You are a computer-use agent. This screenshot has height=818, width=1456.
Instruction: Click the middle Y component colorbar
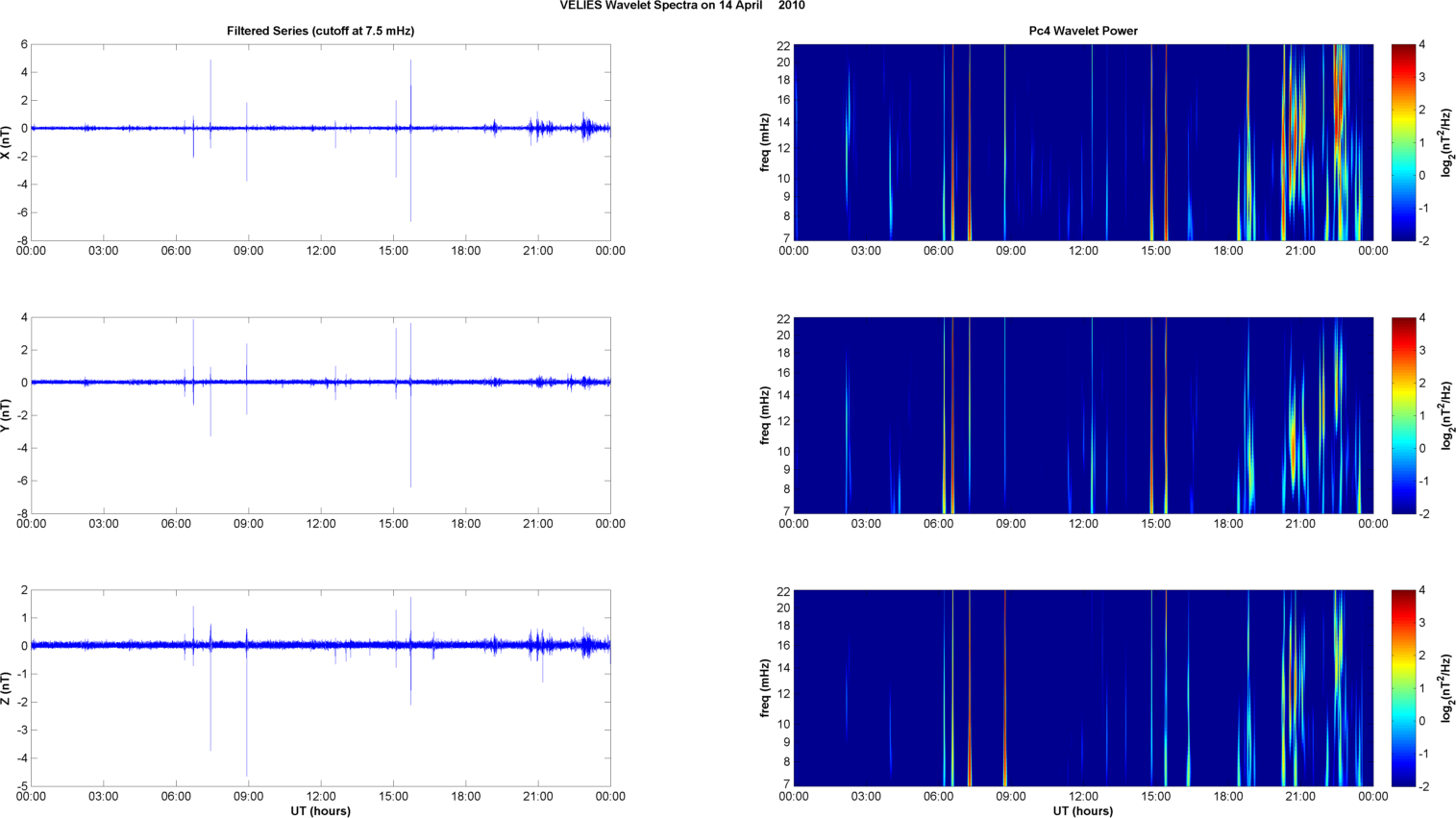click(x=1403, y=415)
